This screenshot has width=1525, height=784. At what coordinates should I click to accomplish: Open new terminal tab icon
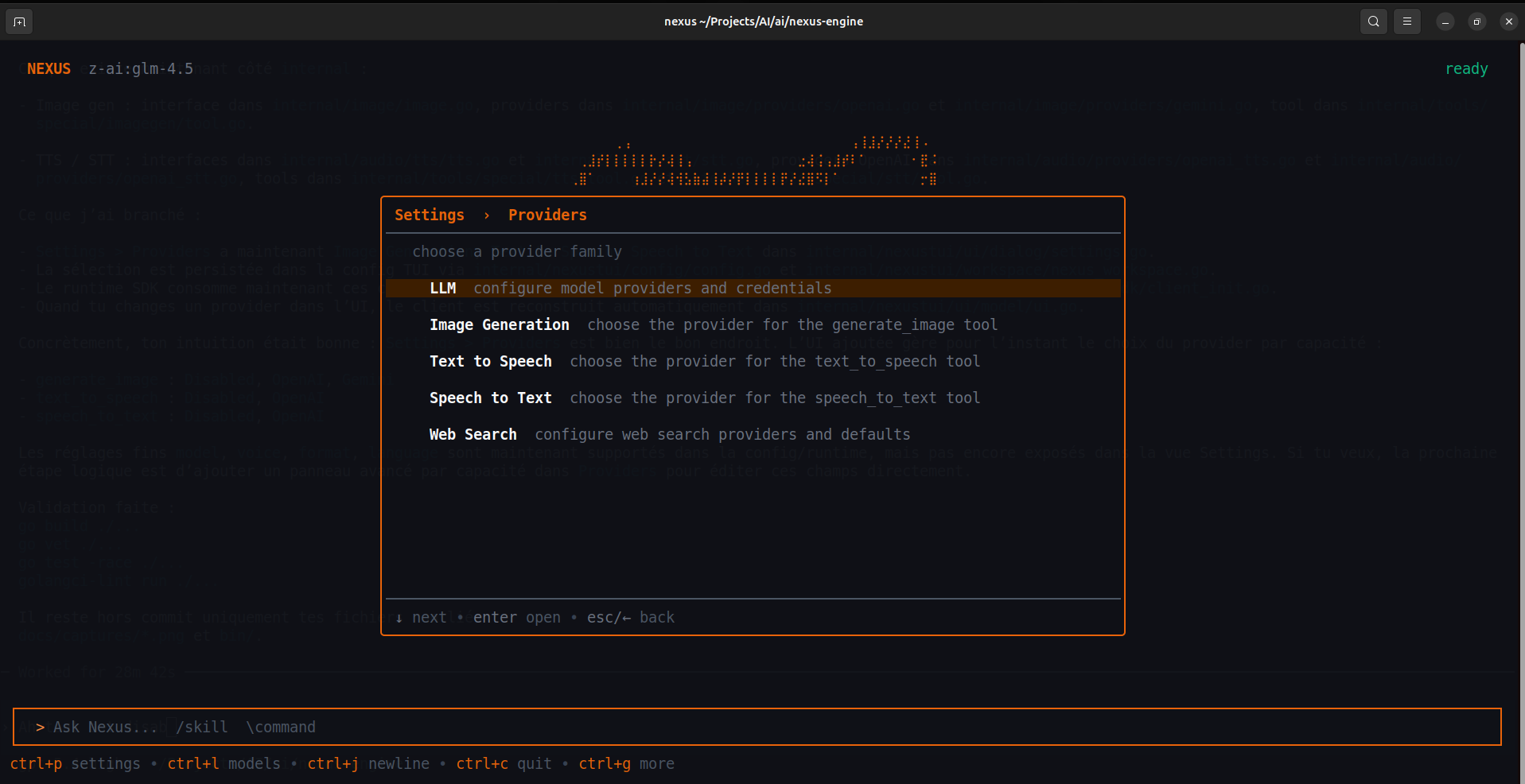(x=20, y=21)
